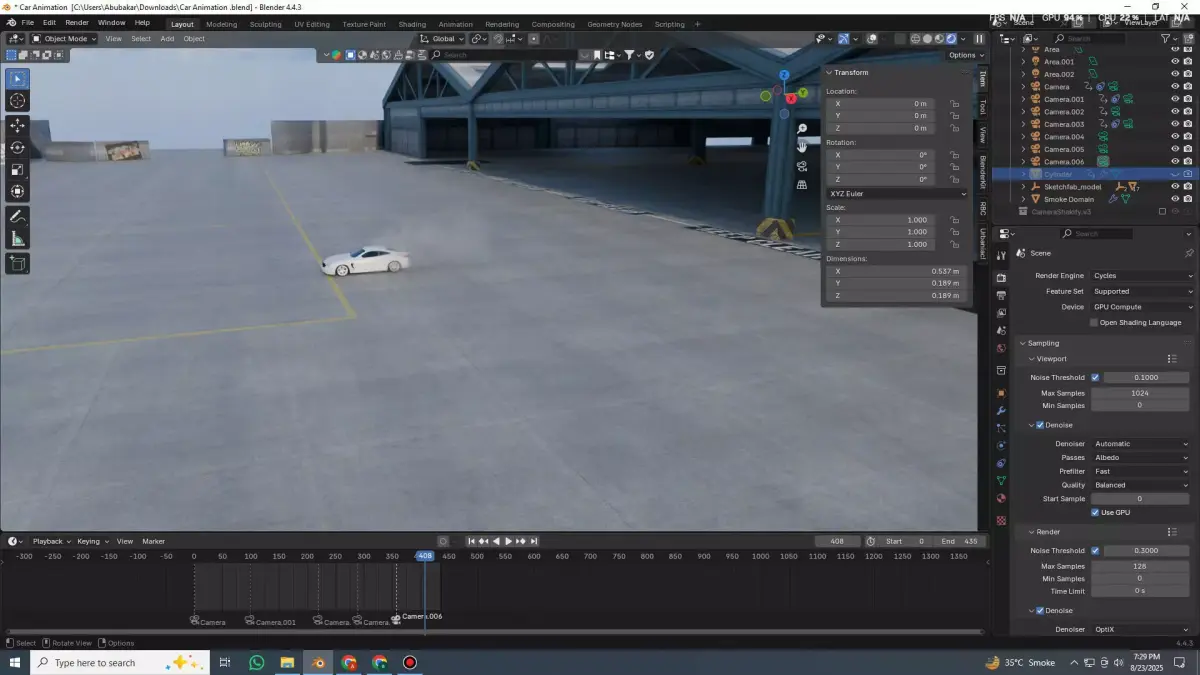The image size is (1200, 675).
Task: Open the timeline Keying menu
Action: click(x=91, y=541)
